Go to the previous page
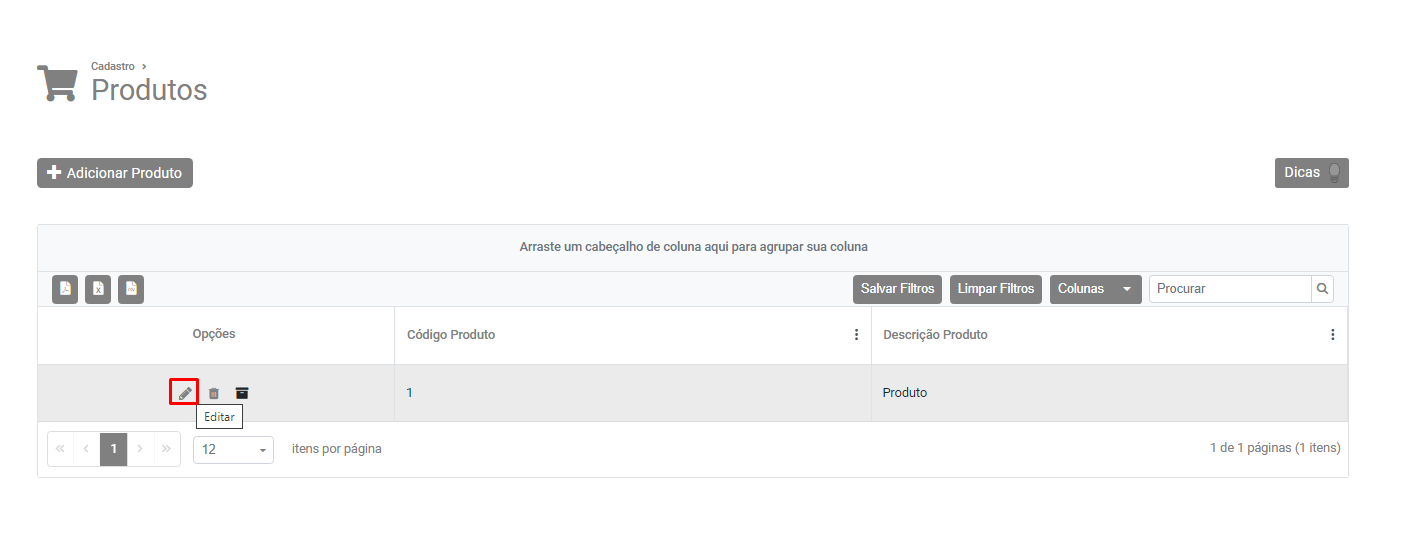The width and height of the screenshot is (1422, 534). coord(87,449)
